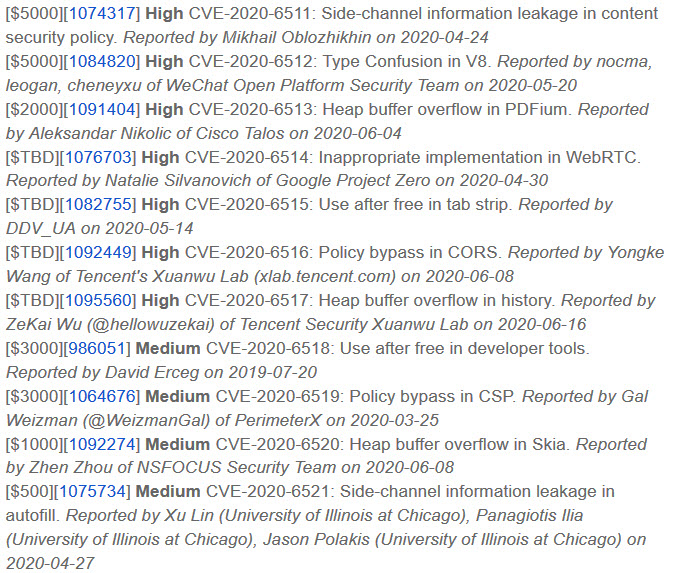
Task: Click the name Natalie Silvanovich
Action: point(178,180)
